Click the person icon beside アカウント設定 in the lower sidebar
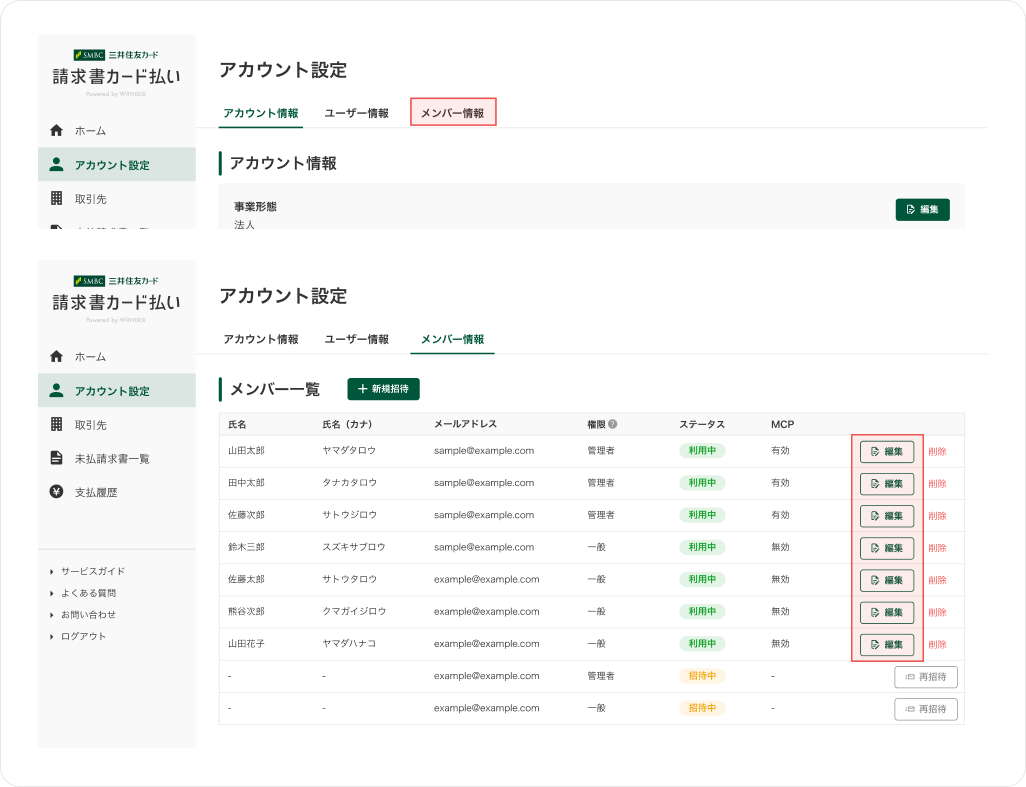The image size is (1026, 787). (x=56, y=390)
